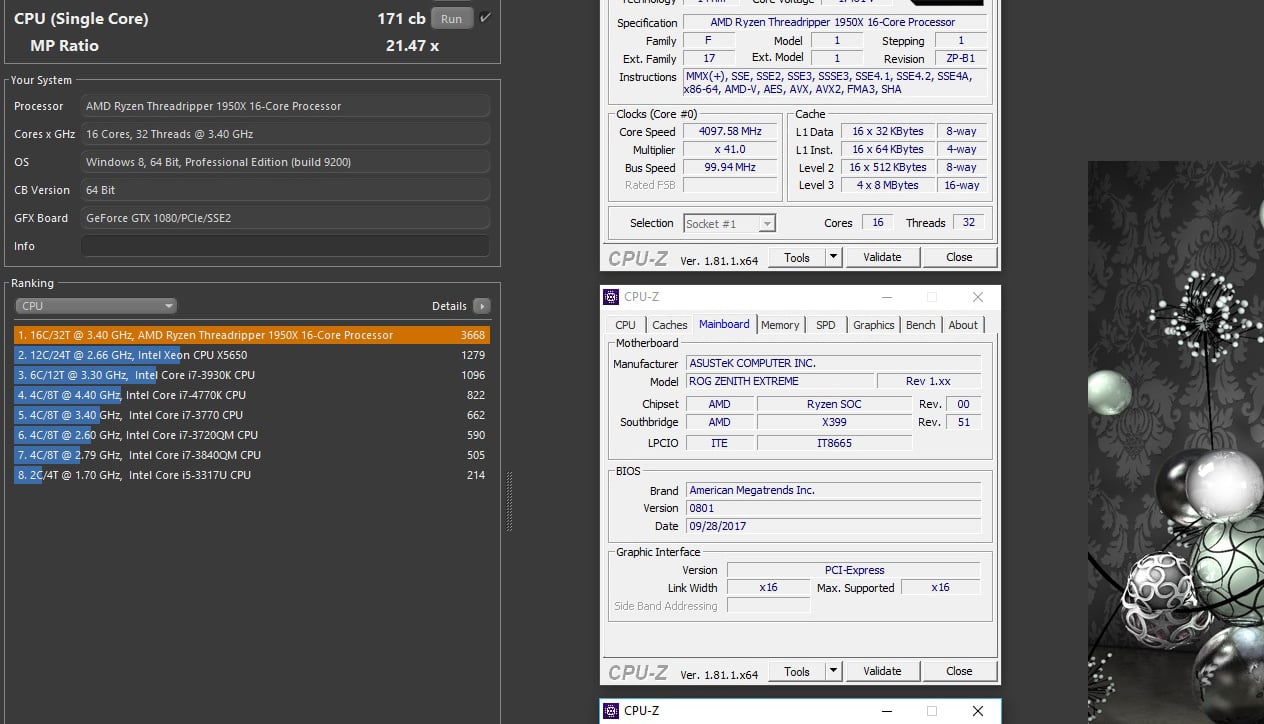This screenshot has height=724, width=1264.
Task: Click the Close text button in Mainboard CPU-Z window
Action: point(959,672)
